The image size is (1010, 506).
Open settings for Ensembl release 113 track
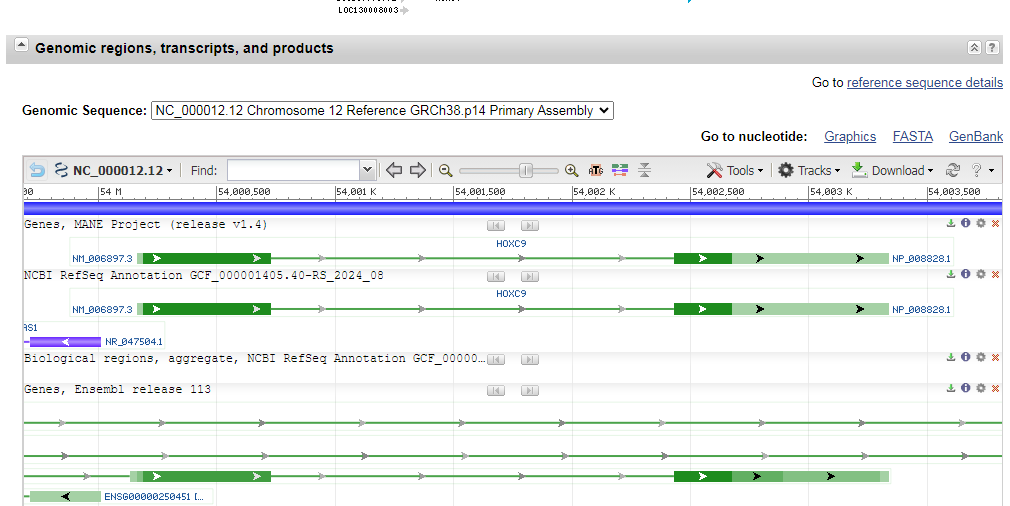tap(980, 388)
